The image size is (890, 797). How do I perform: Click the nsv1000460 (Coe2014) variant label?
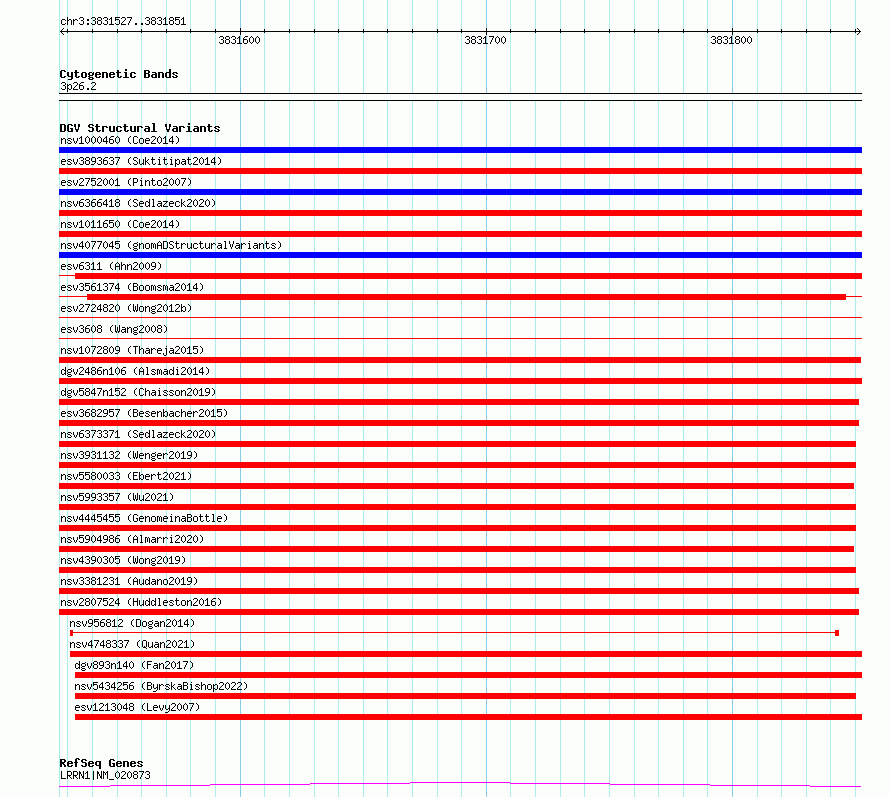(120, 140)
